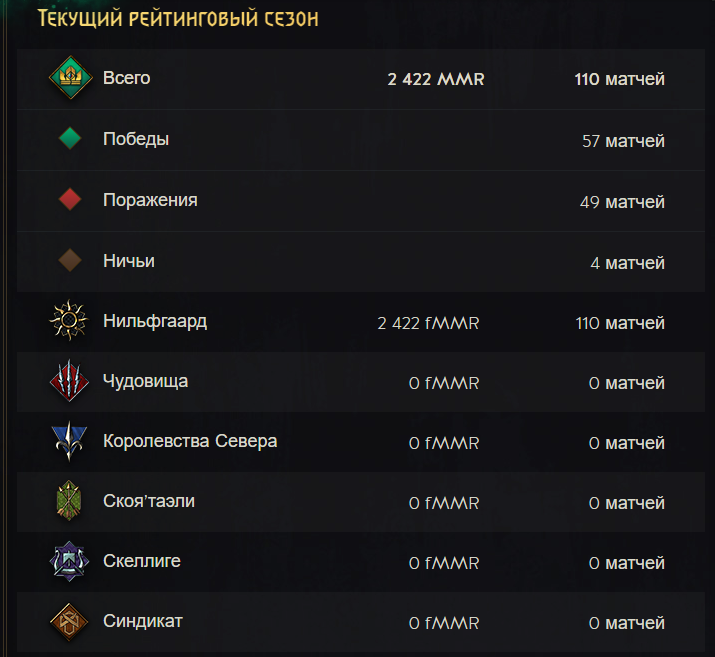Viewport: 715px width, 657px height.
Task: Click the Нильфгаард 2 422 fMMR value
Action: [429, 323]
